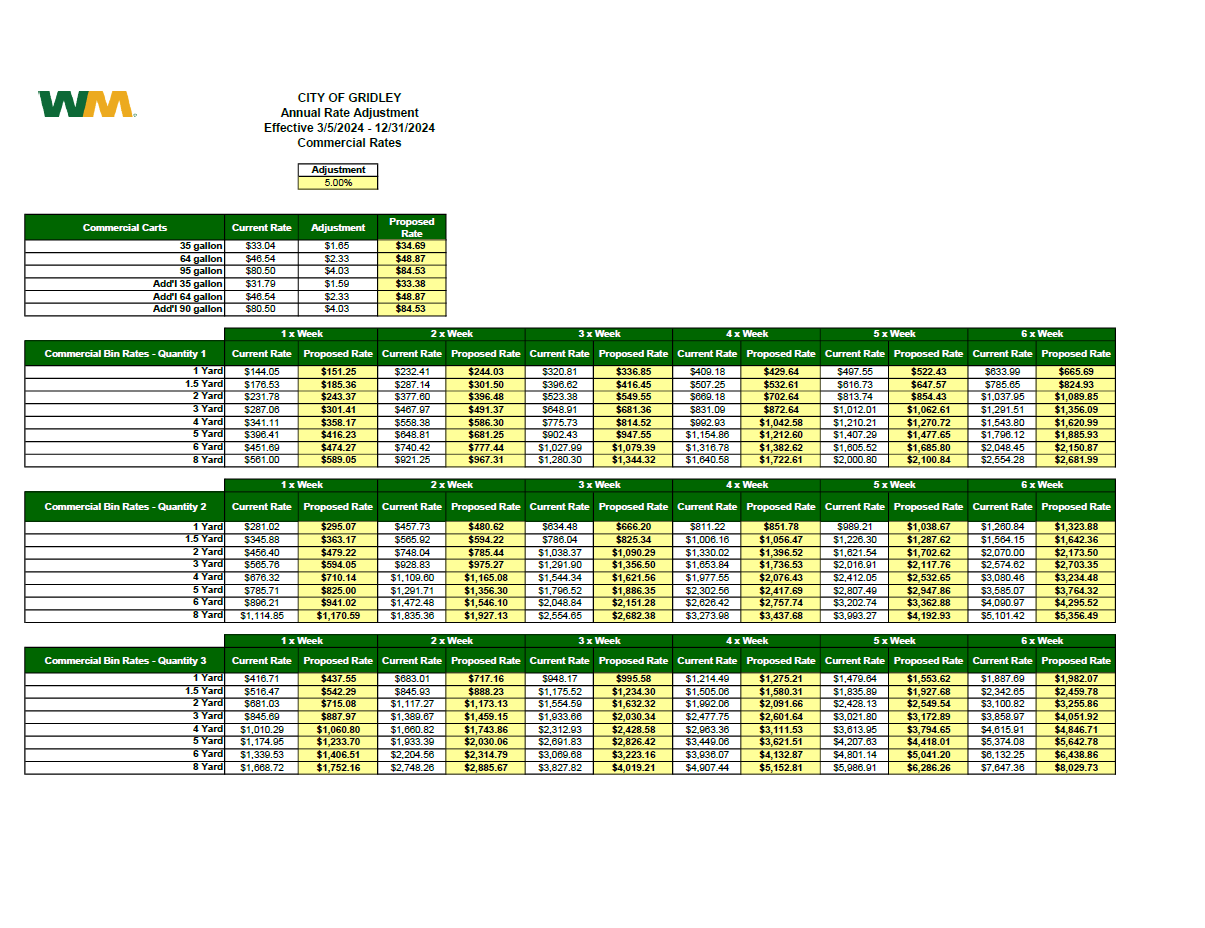Click the WM logo
This screenshot has width=1205, height=928.
coord(86,104)
